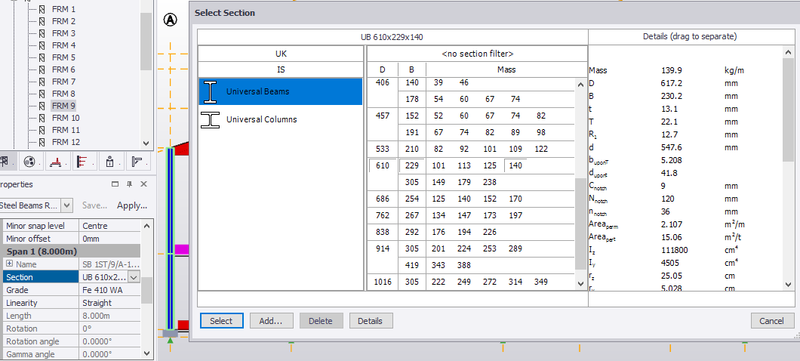Click the no section filter header
Screen dimensions: 800x361
point(477,54)
